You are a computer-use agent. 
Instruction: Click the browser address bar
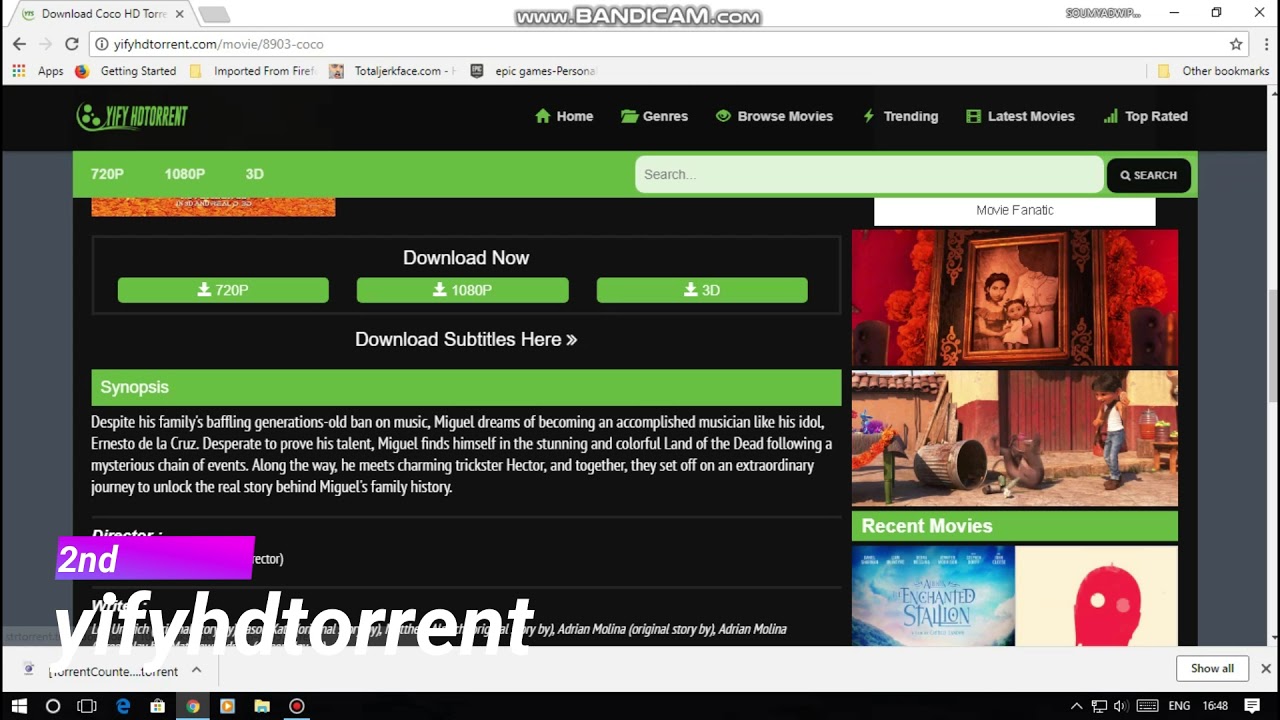(x=660, y=44)
